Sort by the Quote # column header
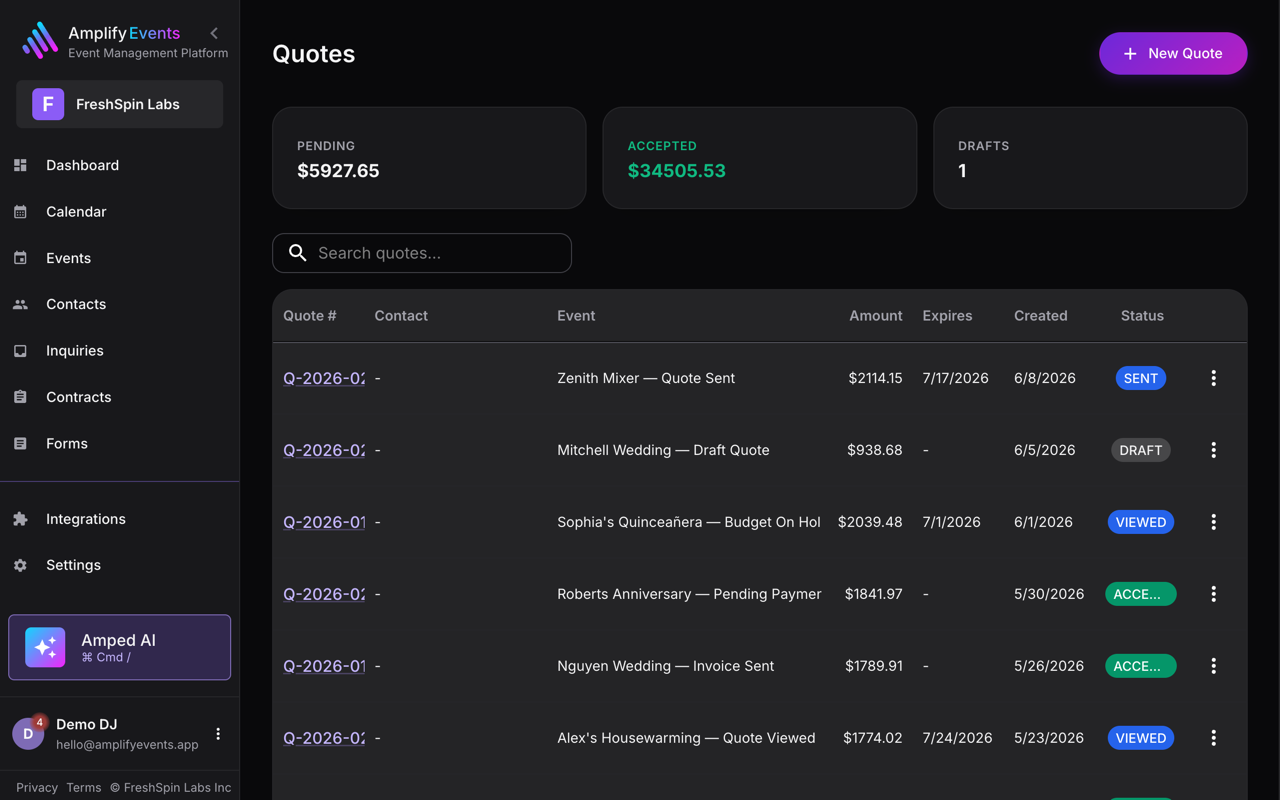 pos(310,315)
